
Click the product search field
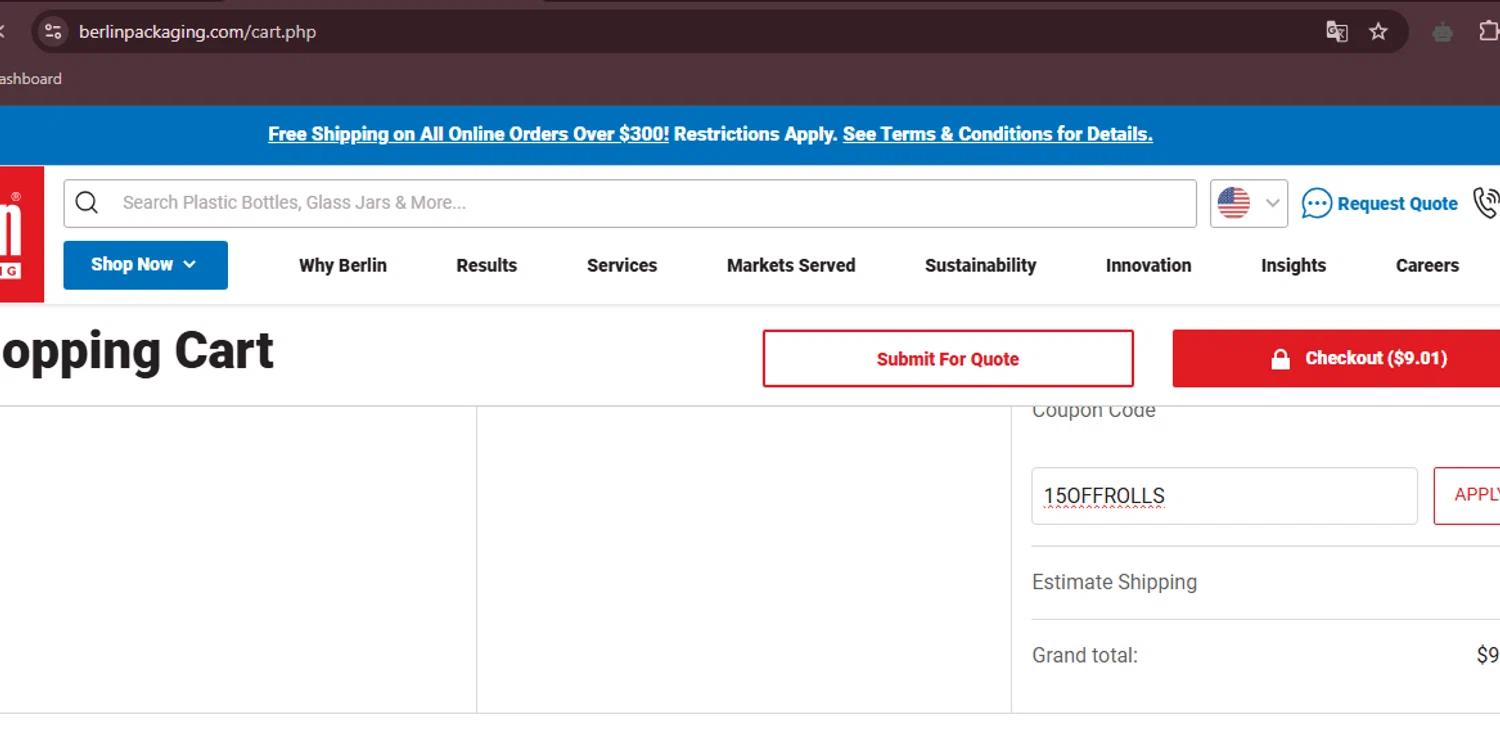click(630, 203)
